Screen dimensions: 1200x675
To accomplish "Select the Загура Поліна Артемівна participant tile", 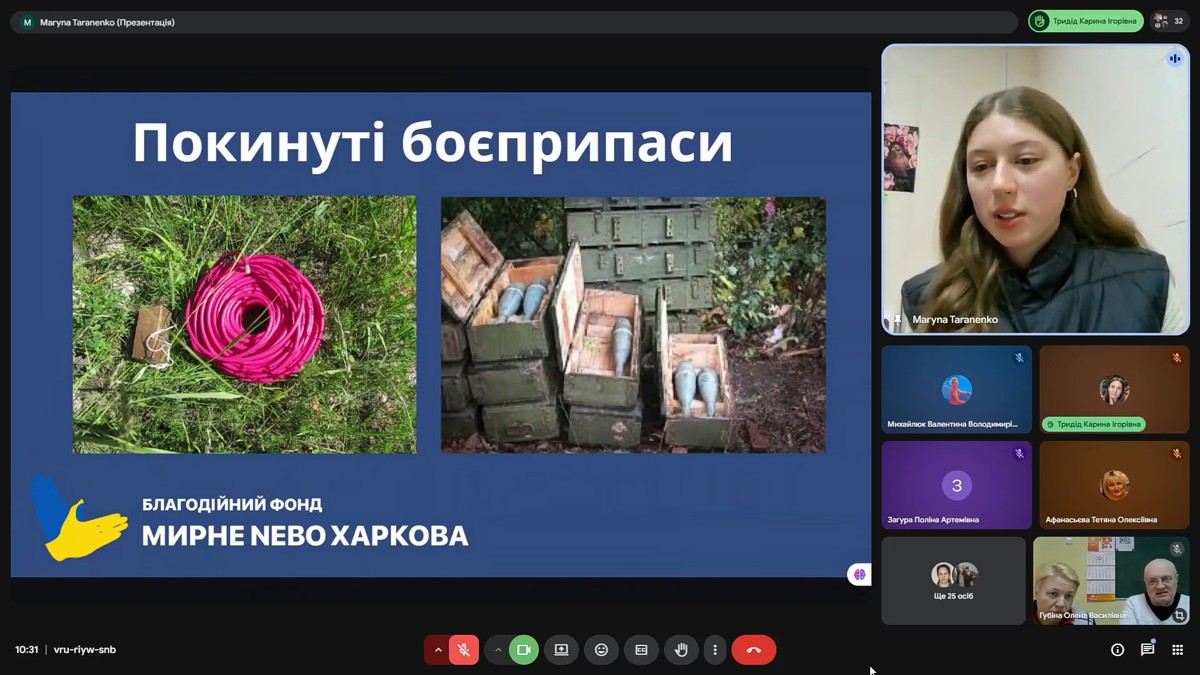I will click(956, 486).
